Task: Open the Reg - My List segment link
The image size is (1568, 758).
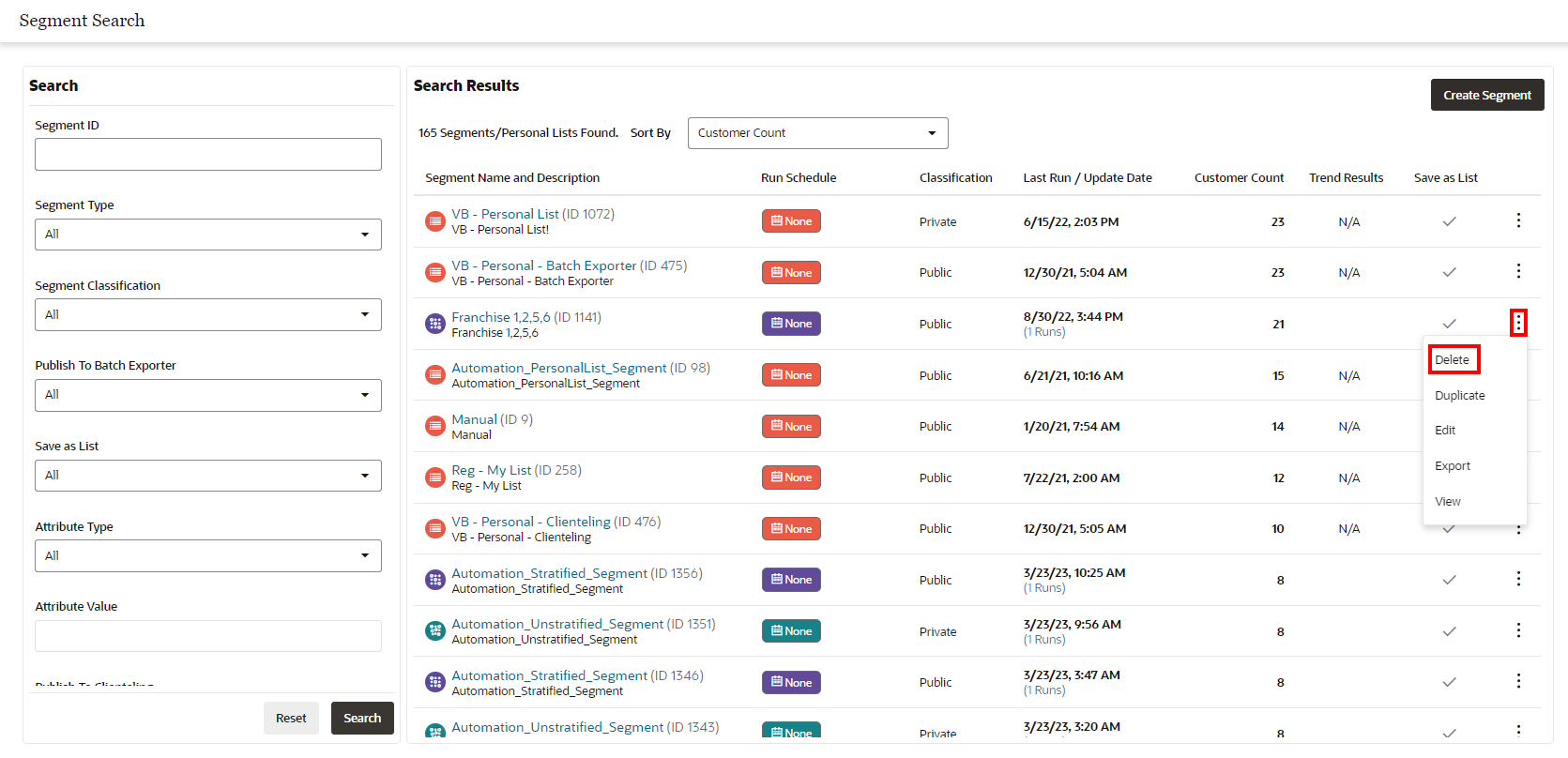Action: point(492,470)
